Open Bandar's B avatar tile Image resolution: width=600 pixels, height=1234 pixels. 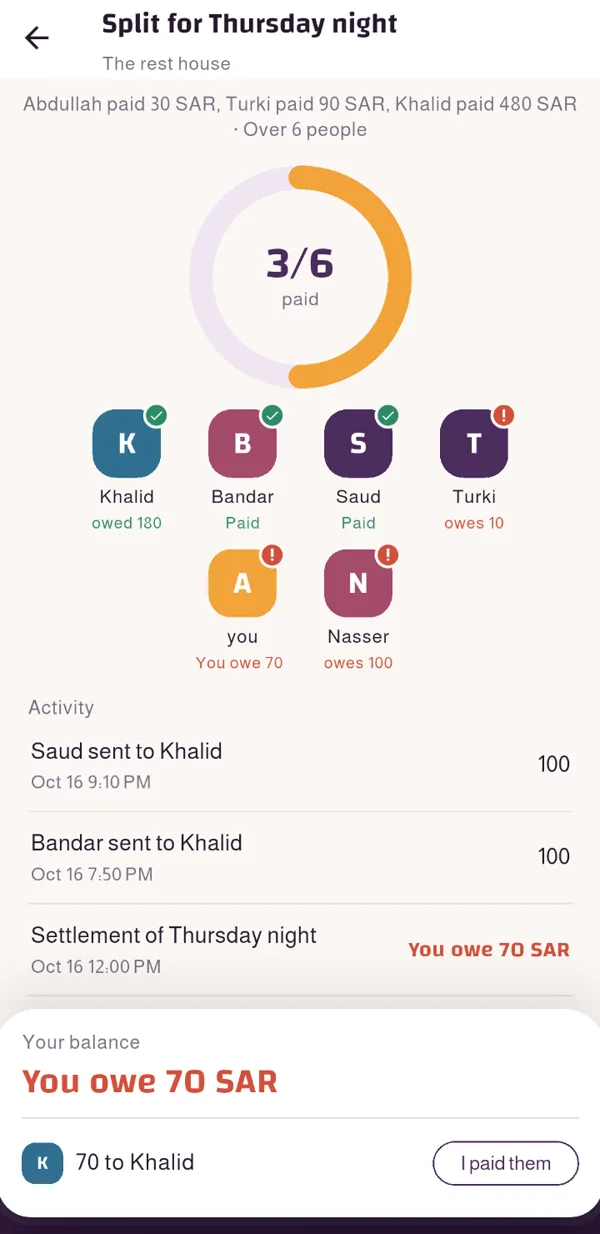[242, 443]
